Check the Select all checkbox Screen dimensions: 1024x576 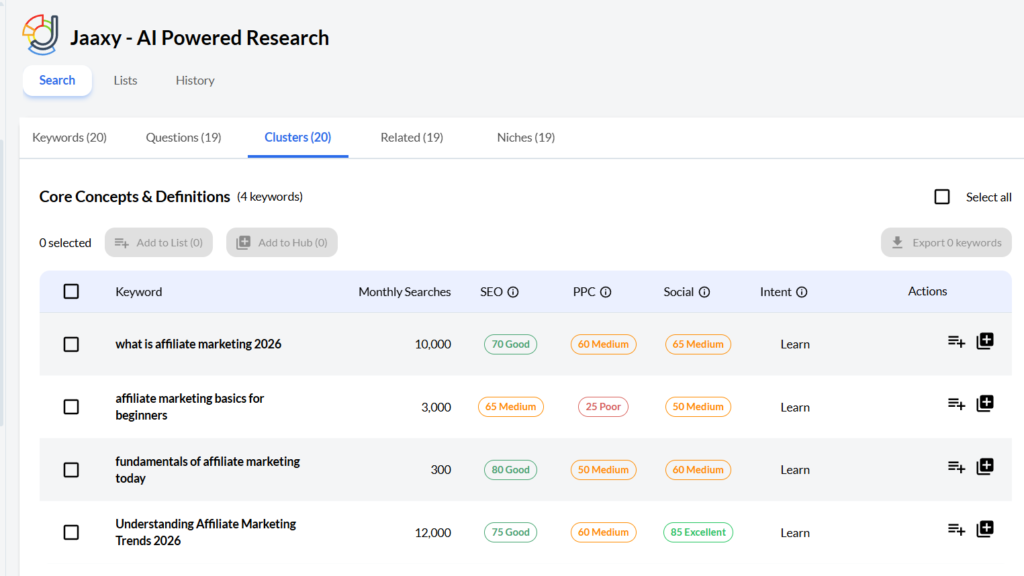[x=942, y=197]
